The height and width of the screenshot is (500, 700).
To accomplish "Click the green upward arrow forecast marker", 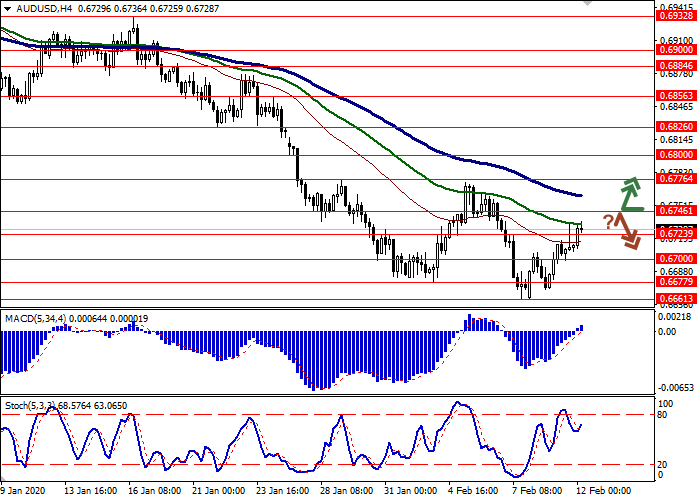I will coord(630,193).
